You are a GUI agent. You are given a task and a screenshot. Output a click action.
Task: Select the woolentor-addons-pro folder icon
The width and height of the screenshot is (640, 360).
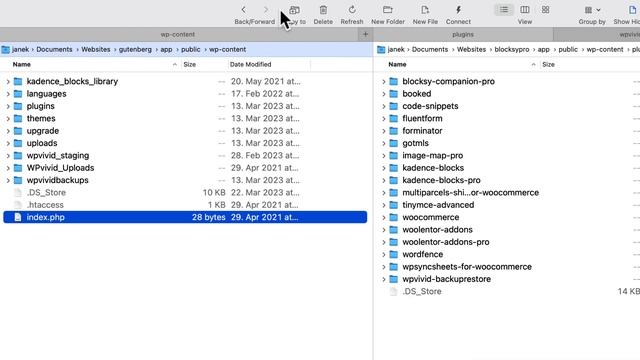393,242
